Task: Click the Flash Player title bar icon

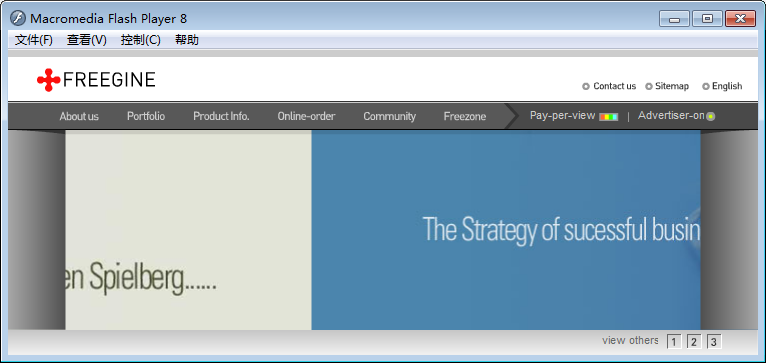Action: (18, 19)
